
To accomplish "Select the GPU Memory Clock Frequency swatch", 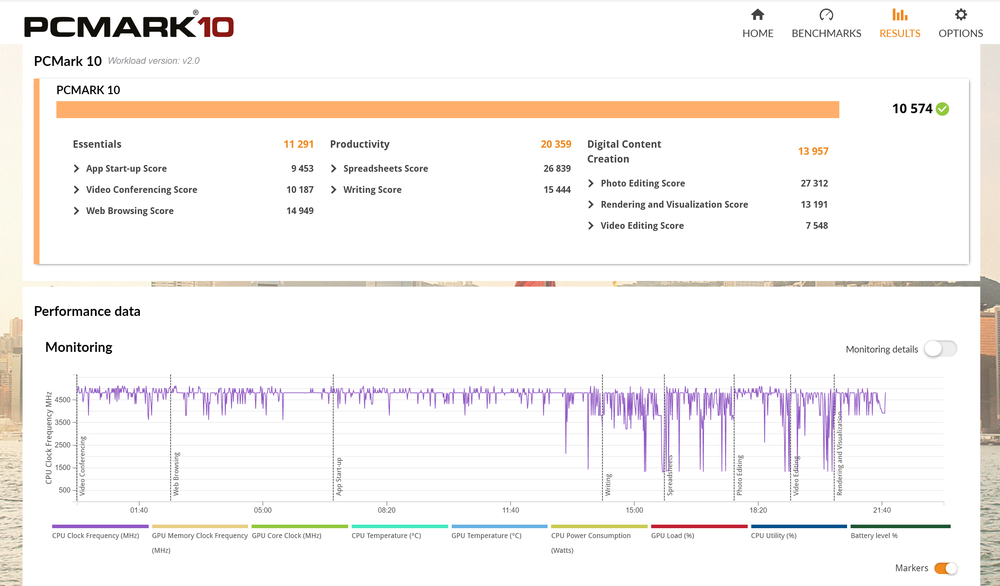I will click(x=200, y=526).
